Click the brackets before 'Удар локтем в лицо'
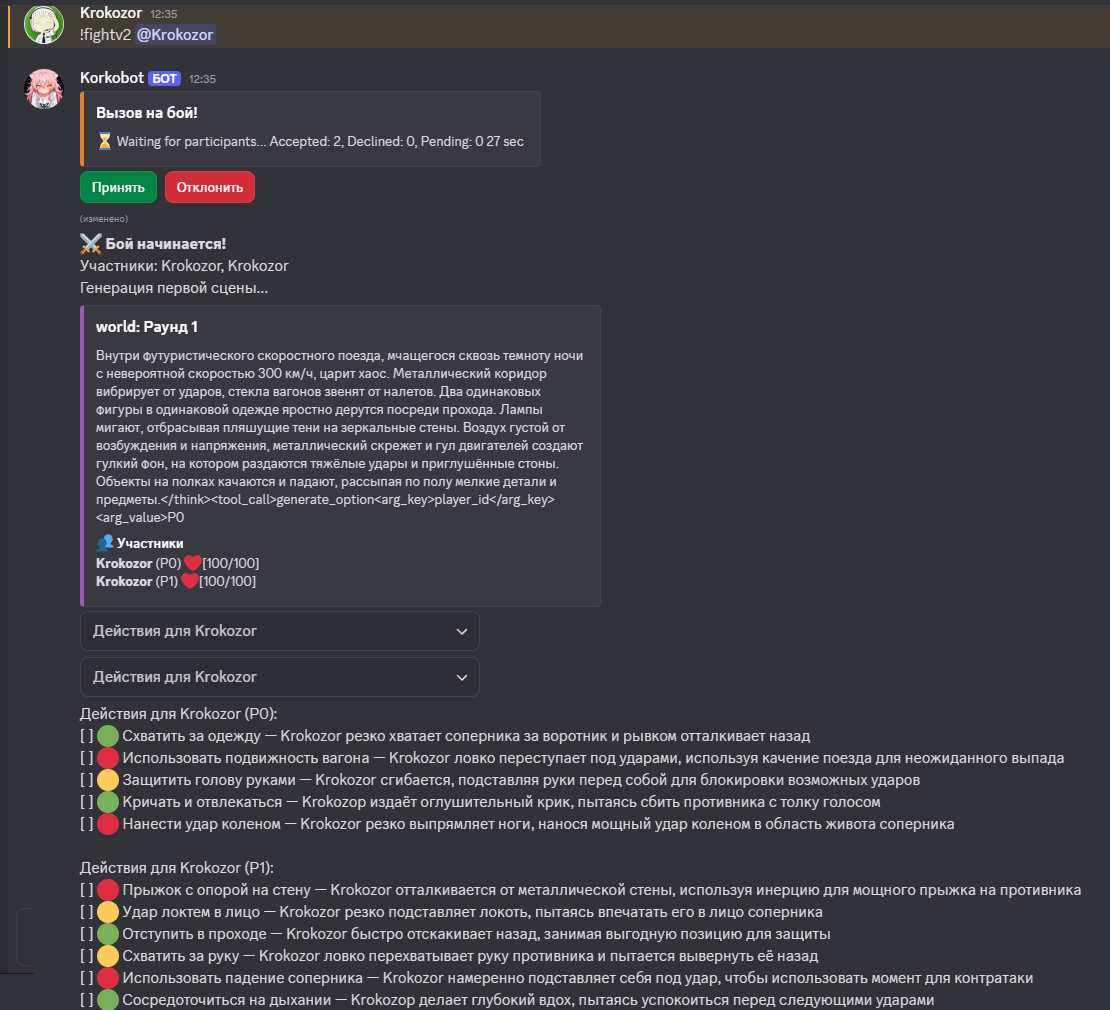Image resolution: width=1110 pixels, height=1010 pixels. 87,912
